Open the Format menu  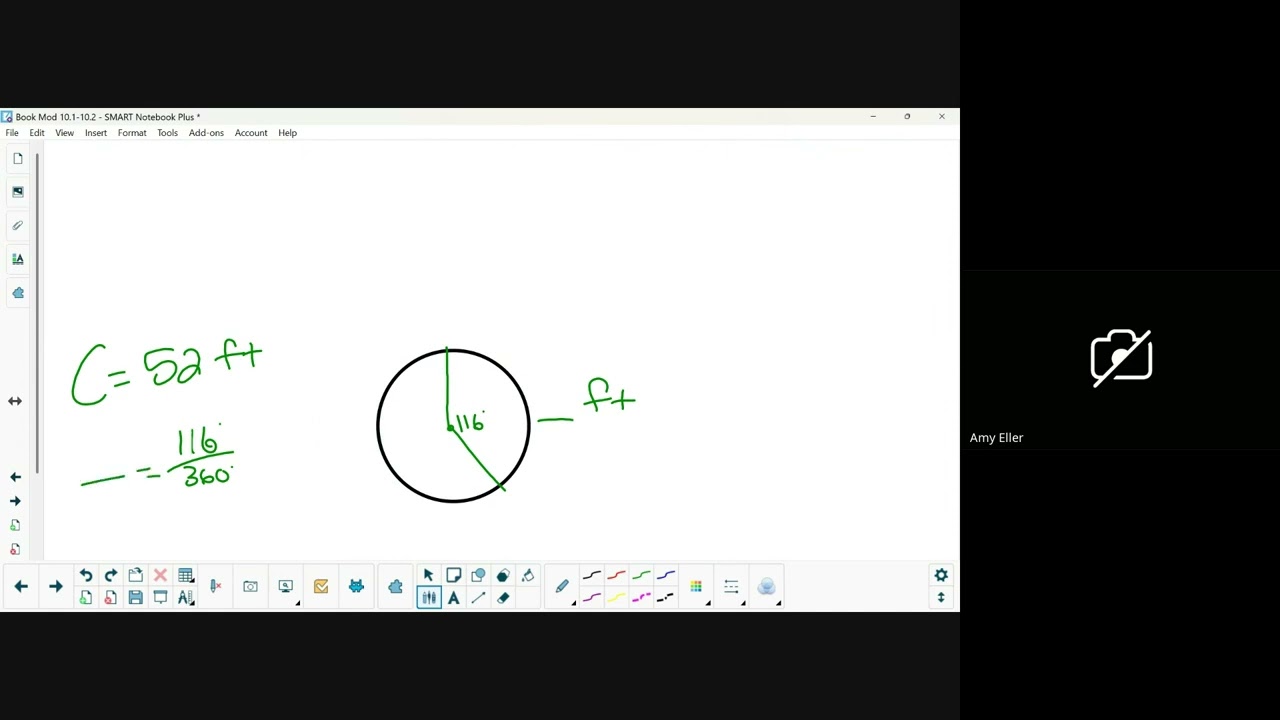(x=132, y=133)
